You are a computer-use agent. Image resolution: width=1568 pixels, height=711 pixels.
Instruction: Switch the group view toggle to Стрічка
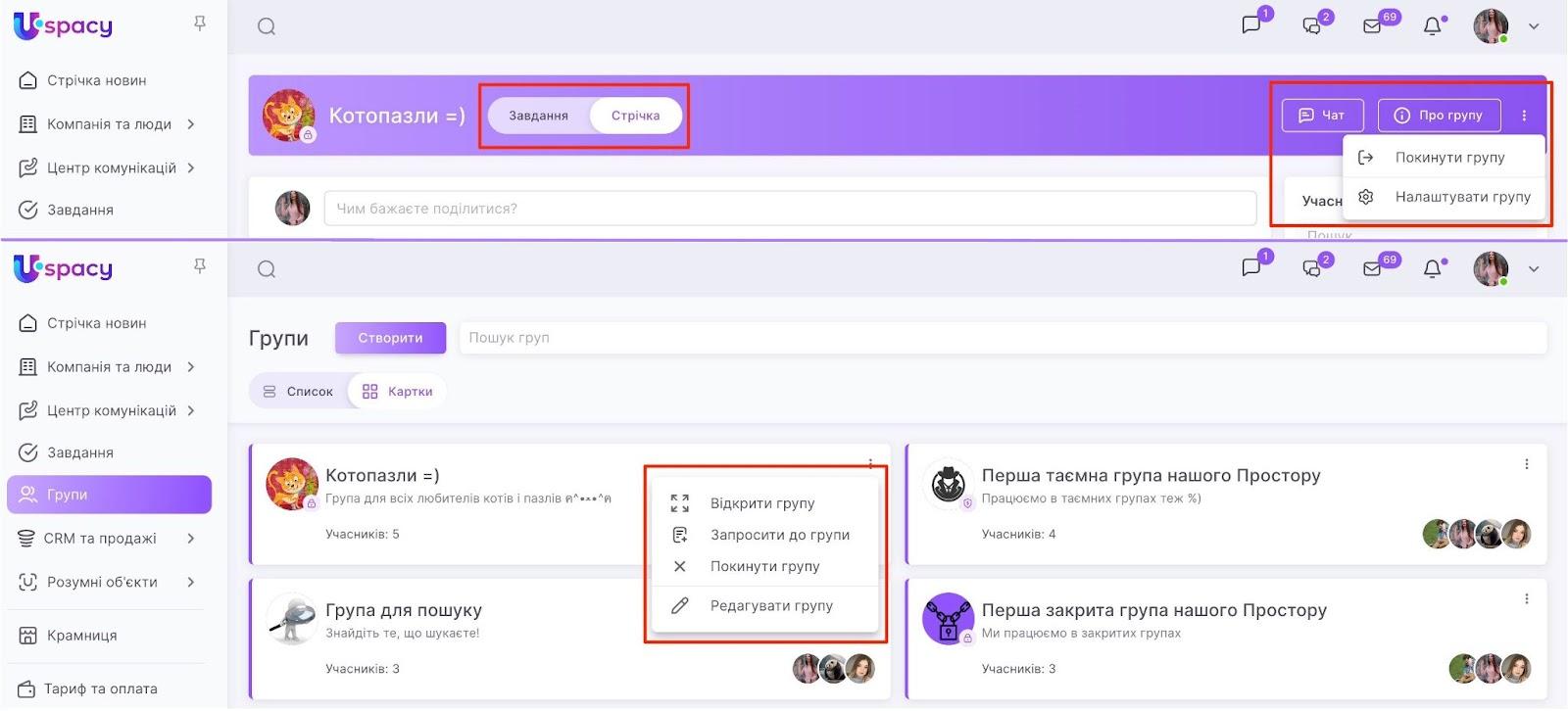click(x=636, y=116)
